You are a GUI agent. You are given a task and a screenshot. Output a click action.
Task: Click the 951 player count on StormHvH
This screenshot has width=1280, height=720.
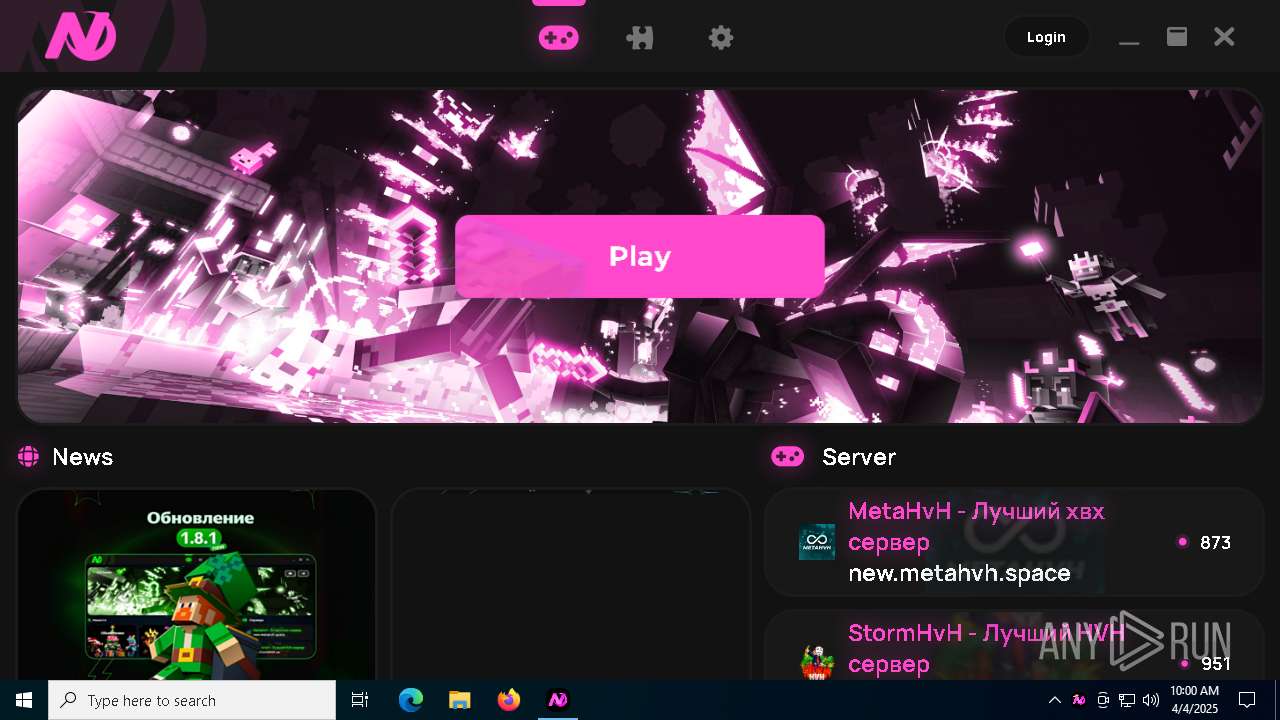[1215, 664]
